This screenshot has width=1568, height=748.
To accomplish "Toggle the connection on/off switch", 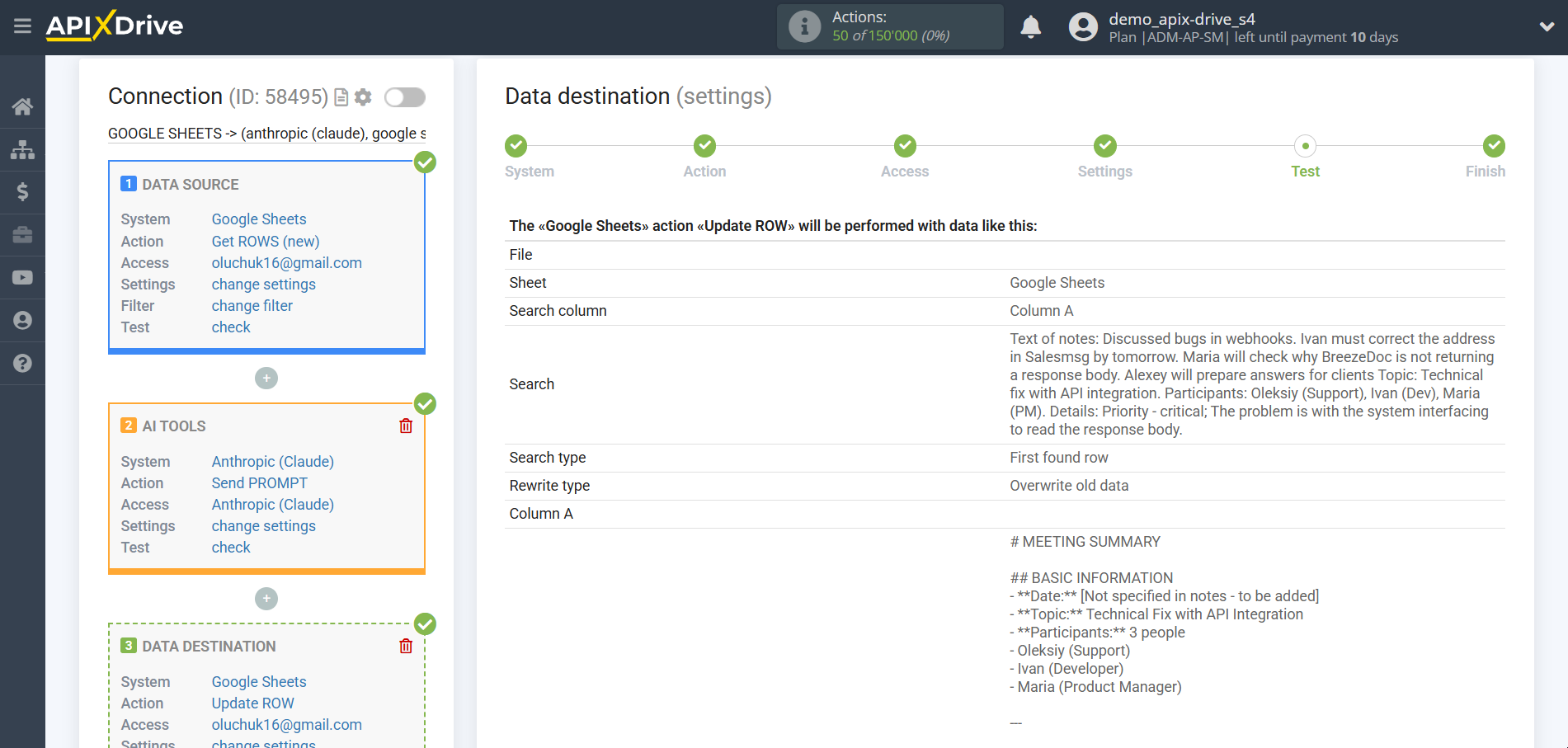I will [405, 97].
